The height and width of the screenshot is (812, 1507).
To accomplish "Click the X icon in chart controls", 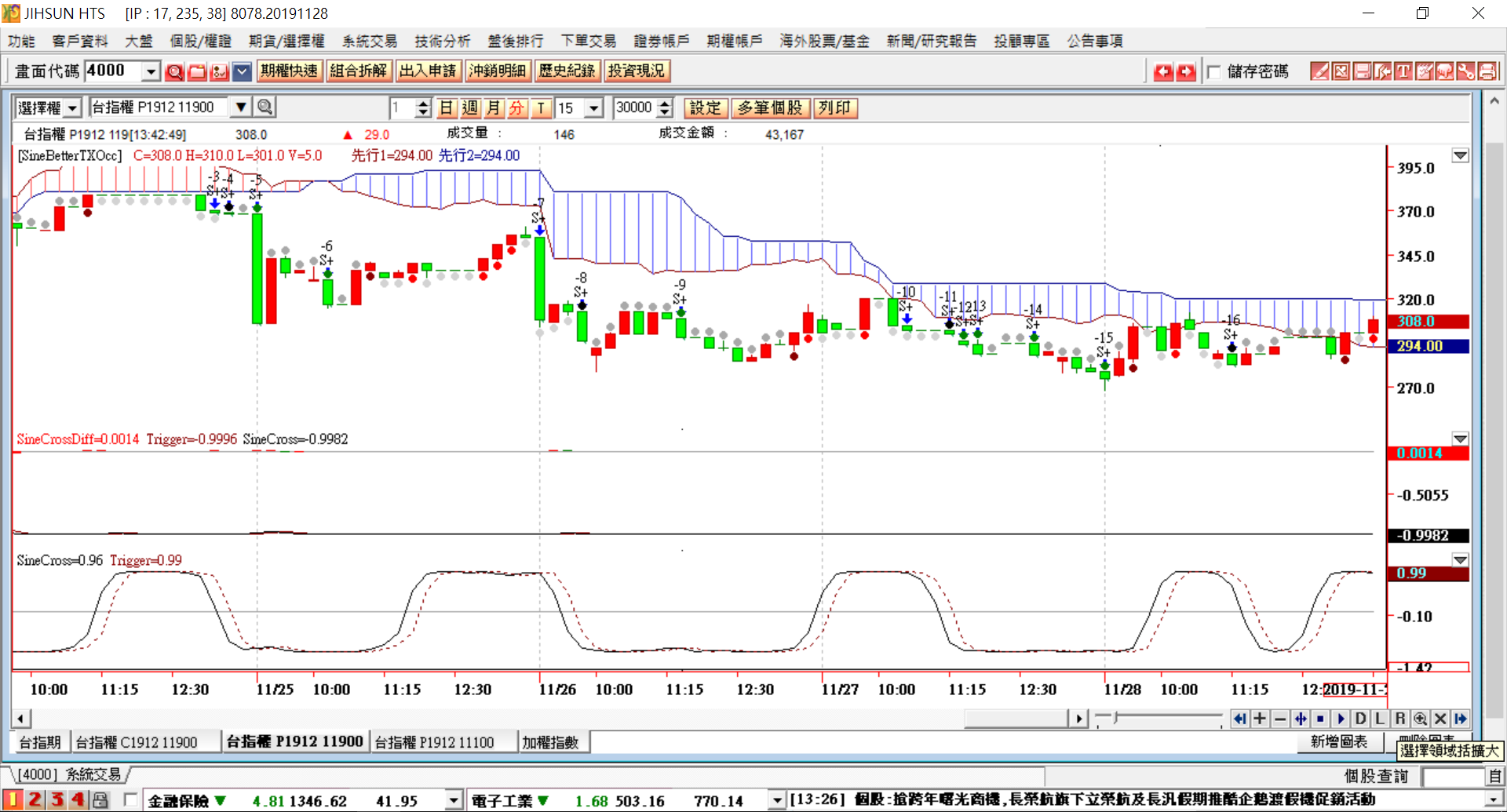I will click(x=1440, y=719).
